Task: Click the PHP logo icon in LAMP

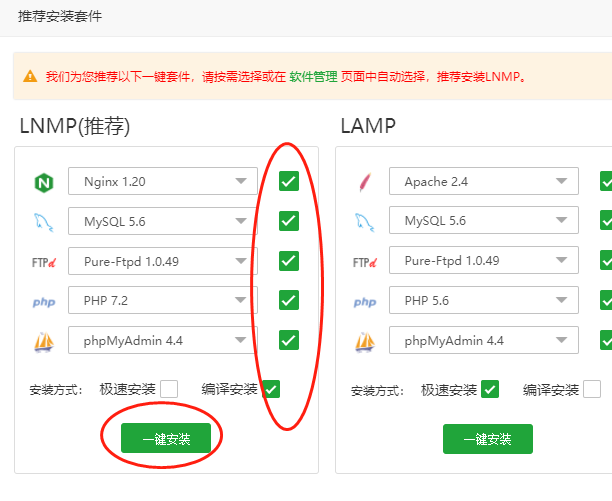Action: click(x=365, y=302)
